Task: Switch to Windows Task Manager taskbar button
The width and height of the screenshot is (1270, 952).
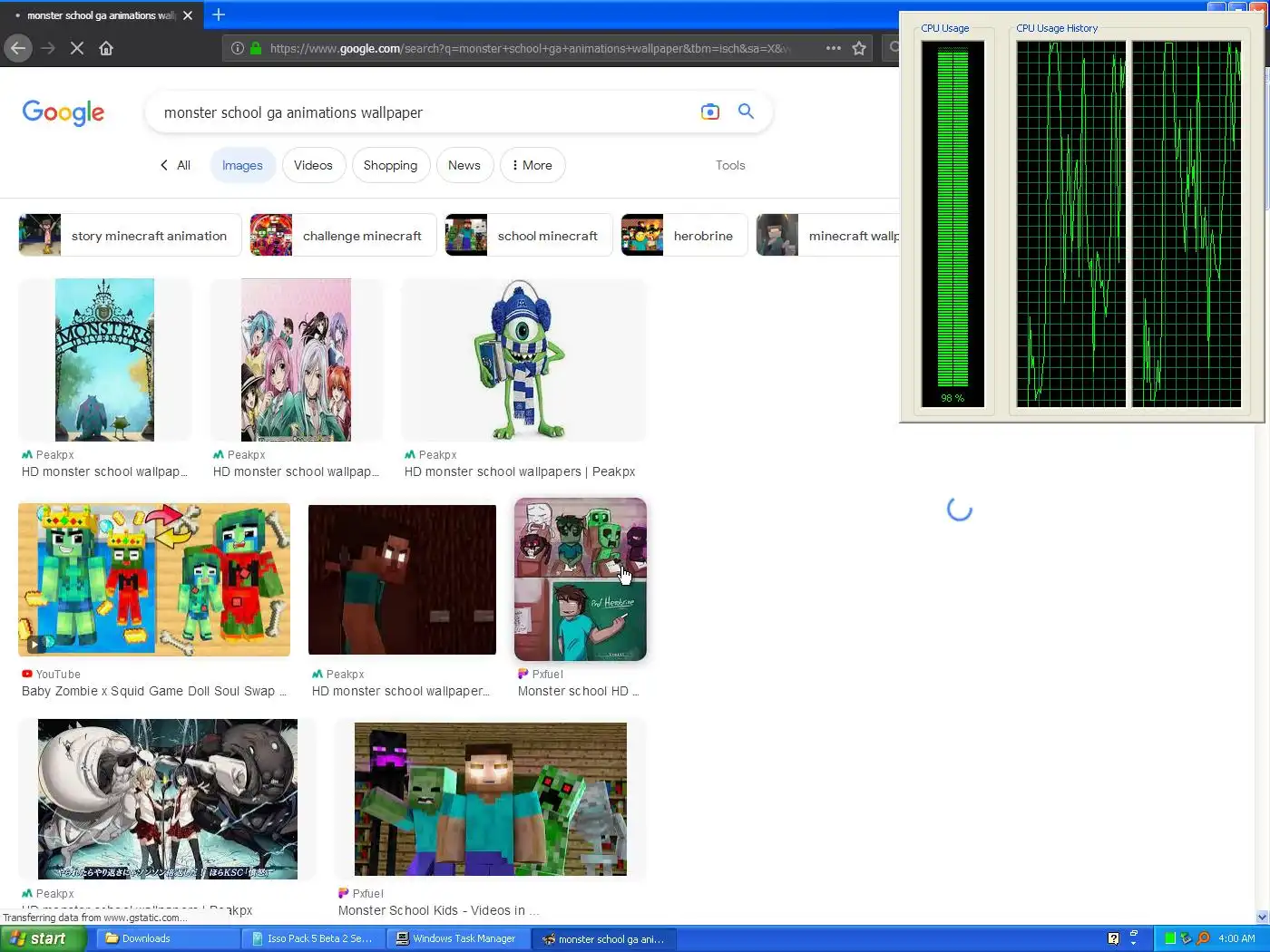Action: 458,938
